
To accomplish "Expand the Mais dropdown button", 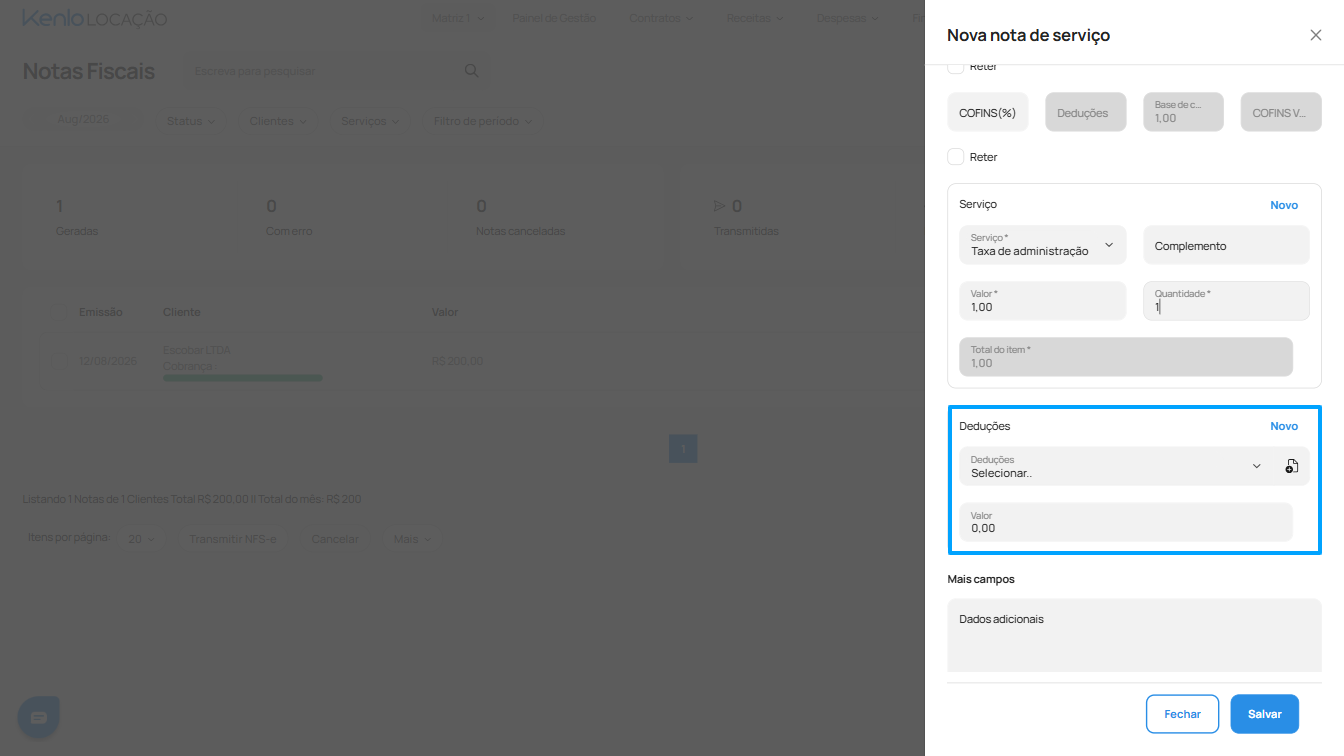I will point(413,539).
